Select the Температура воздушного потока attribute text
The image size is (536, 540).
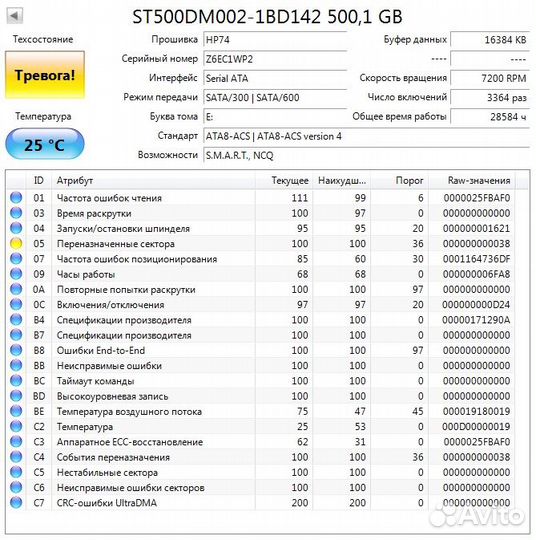129,412
